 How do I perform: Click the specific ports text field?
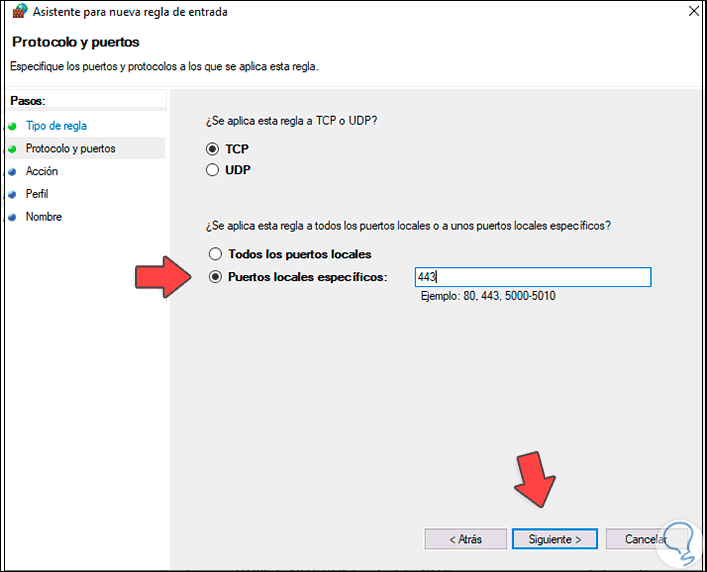(x=531, y=277)
